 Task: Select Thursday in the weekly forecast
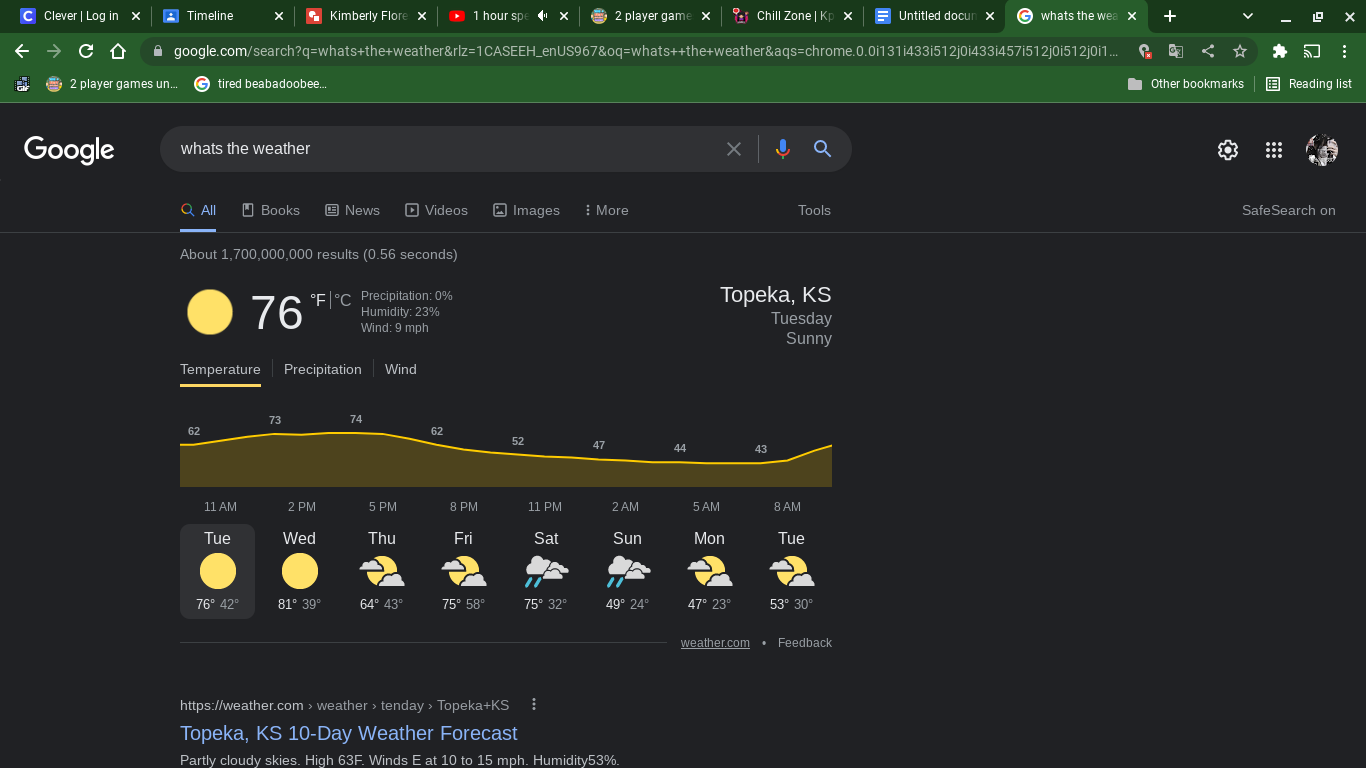381,571
